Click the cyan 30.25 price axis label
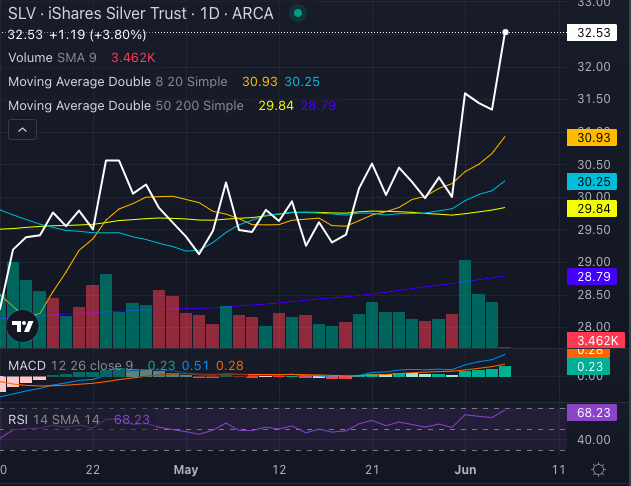631x486 pixels. pyautogui.click(x=592, y=181)
